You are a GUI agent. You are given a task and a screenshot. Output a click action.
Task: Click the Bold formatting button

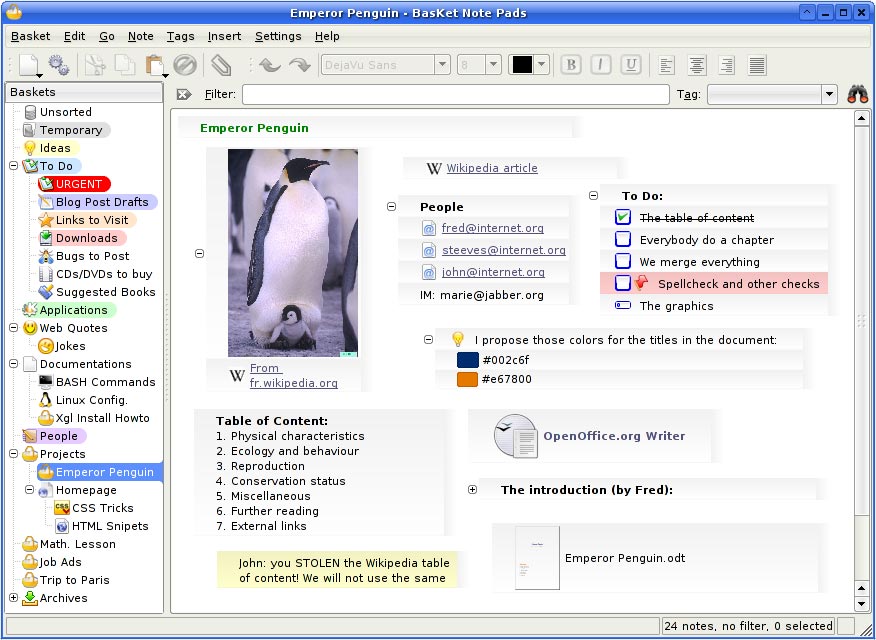[571, 65]
